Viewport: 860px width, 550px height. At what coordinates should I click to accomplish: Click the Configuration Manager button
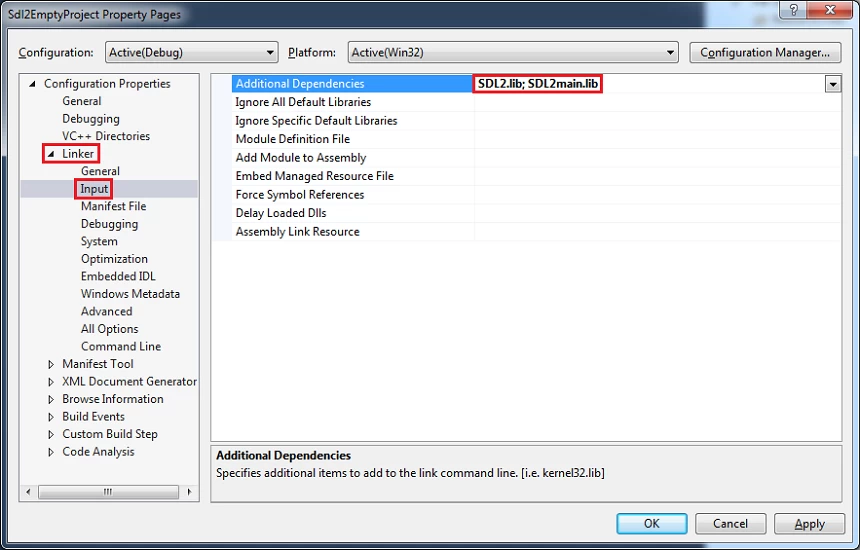click(x=765, y=52)
